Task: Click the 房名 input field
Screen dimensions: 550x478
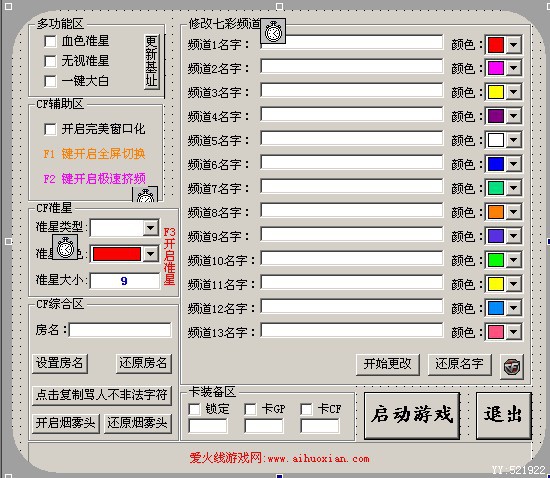Action: click(x=120, y=330)
